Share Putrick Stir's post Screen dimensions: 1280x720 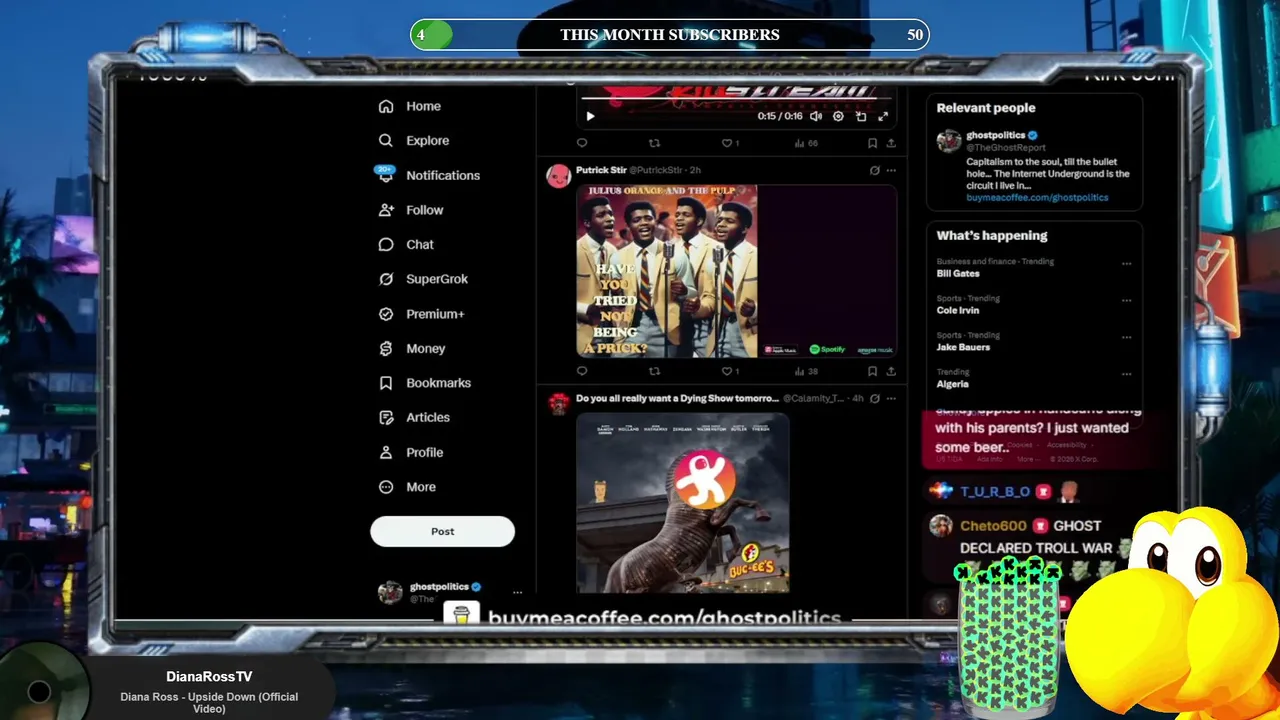point(890,371)
